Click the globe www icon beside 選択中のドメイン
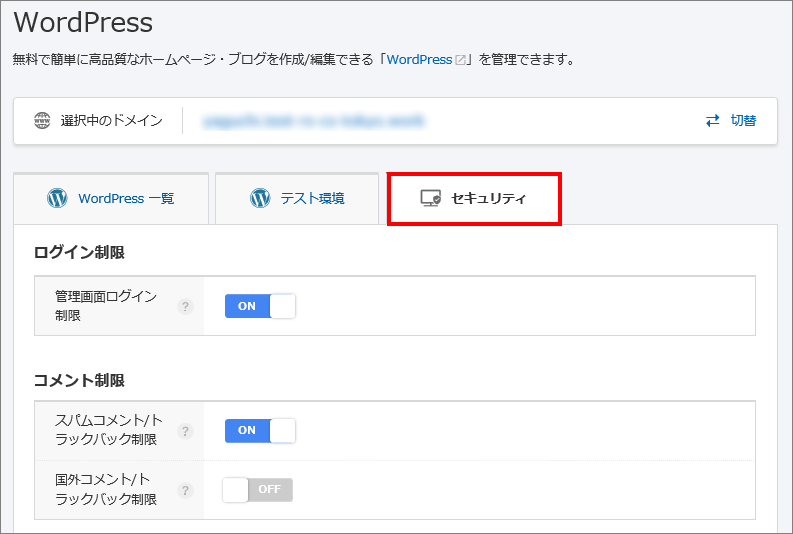 42,120
